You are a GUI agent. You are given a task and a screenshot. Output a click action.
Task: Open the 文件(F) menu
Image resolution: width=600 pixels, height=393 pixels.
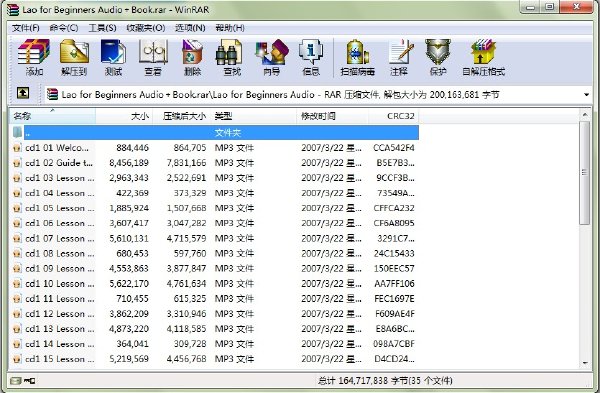pos(26,28)
